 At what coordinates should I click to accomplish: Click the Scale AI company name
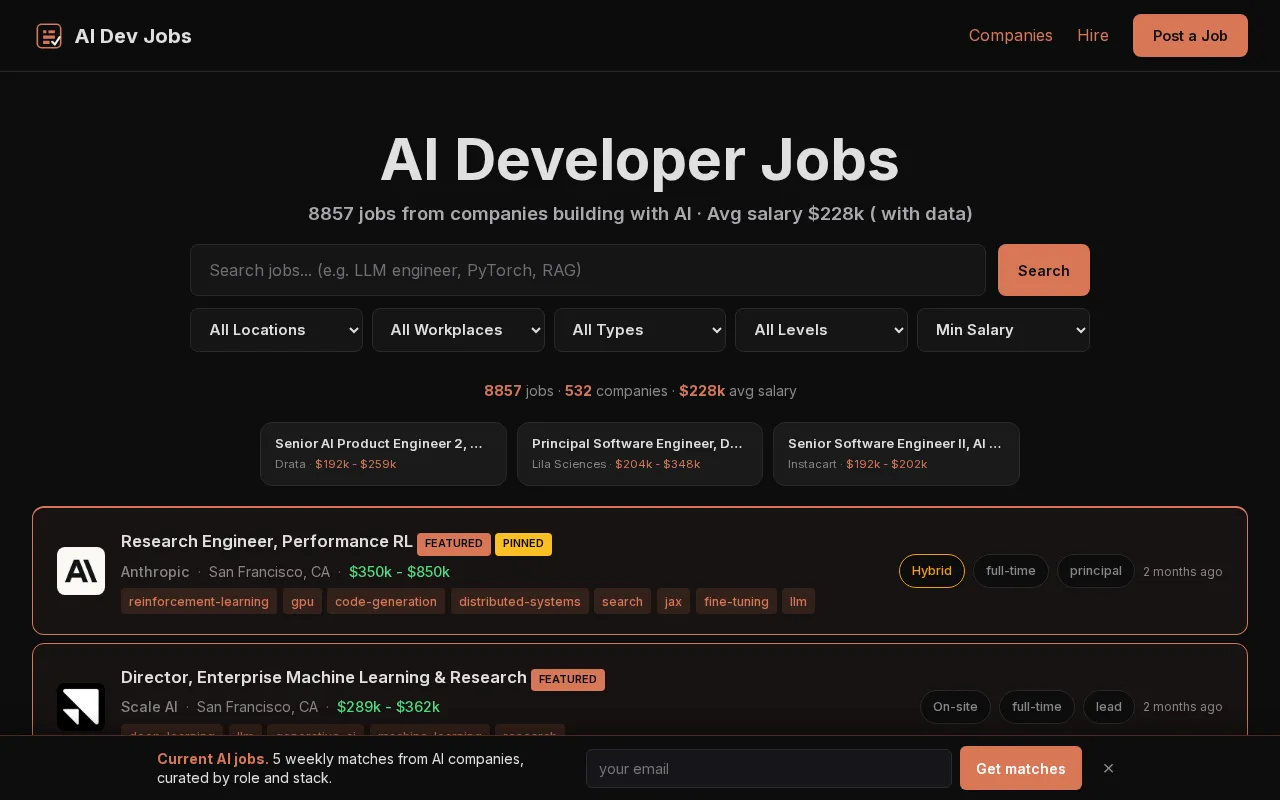click(149, 707)
